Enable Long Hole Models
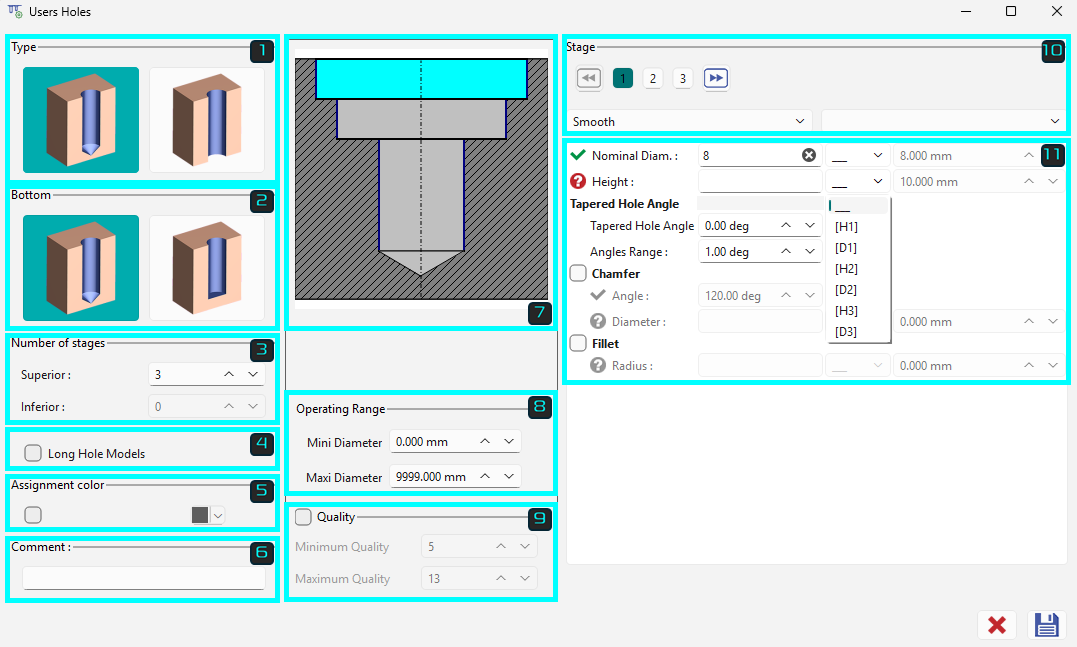Viewport: 1077px width, 647px height. pos(32,452)
